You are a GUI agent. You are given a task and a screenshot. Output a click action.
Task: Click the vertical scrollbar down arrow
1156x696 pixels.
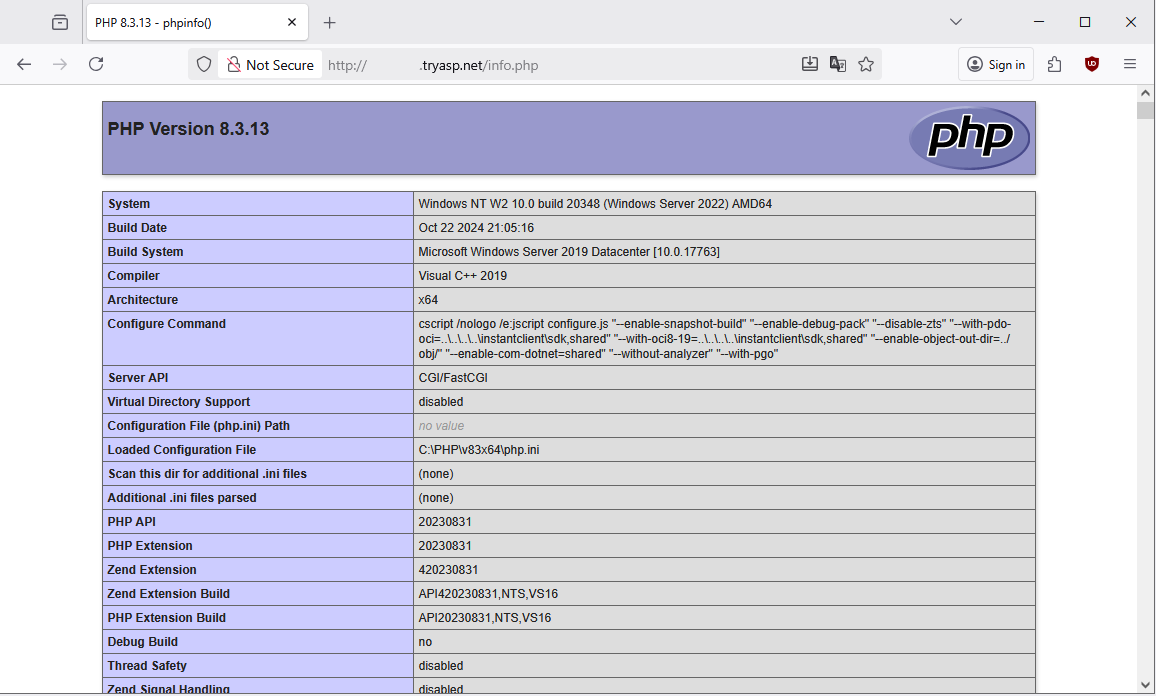pyautogui.click(x=1145, y=684)
